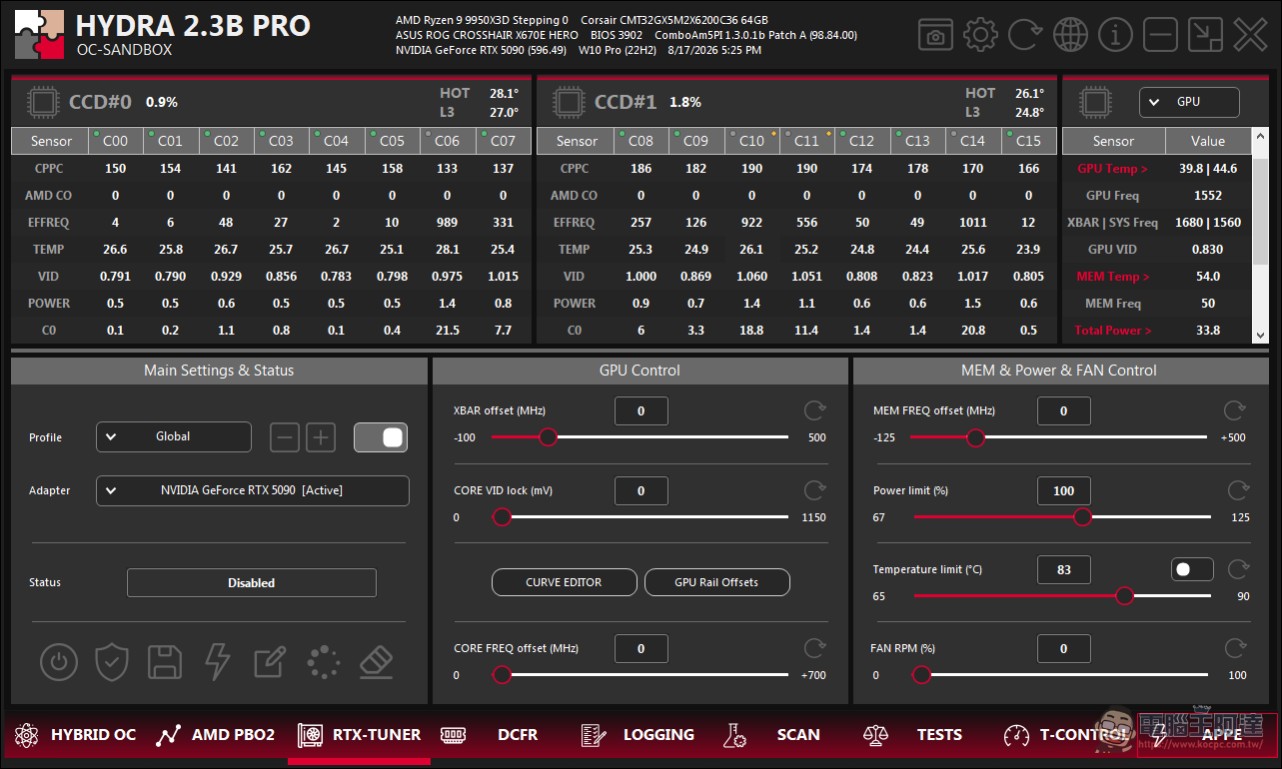Click the Temperature limit slider handle
The width and height of the screenshot is (1282, 769).
[x=1125, y=596]
